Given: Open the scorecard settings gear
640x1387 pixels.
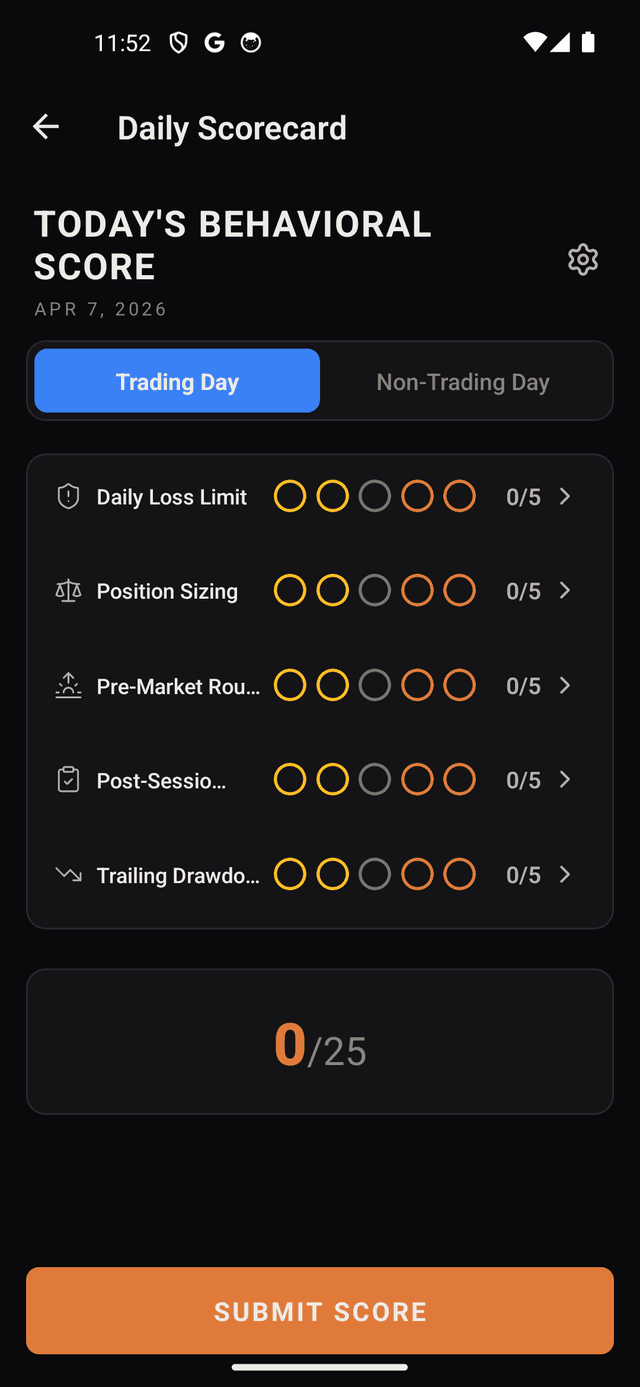Looking at the screenshot, I should click(583, 260).
